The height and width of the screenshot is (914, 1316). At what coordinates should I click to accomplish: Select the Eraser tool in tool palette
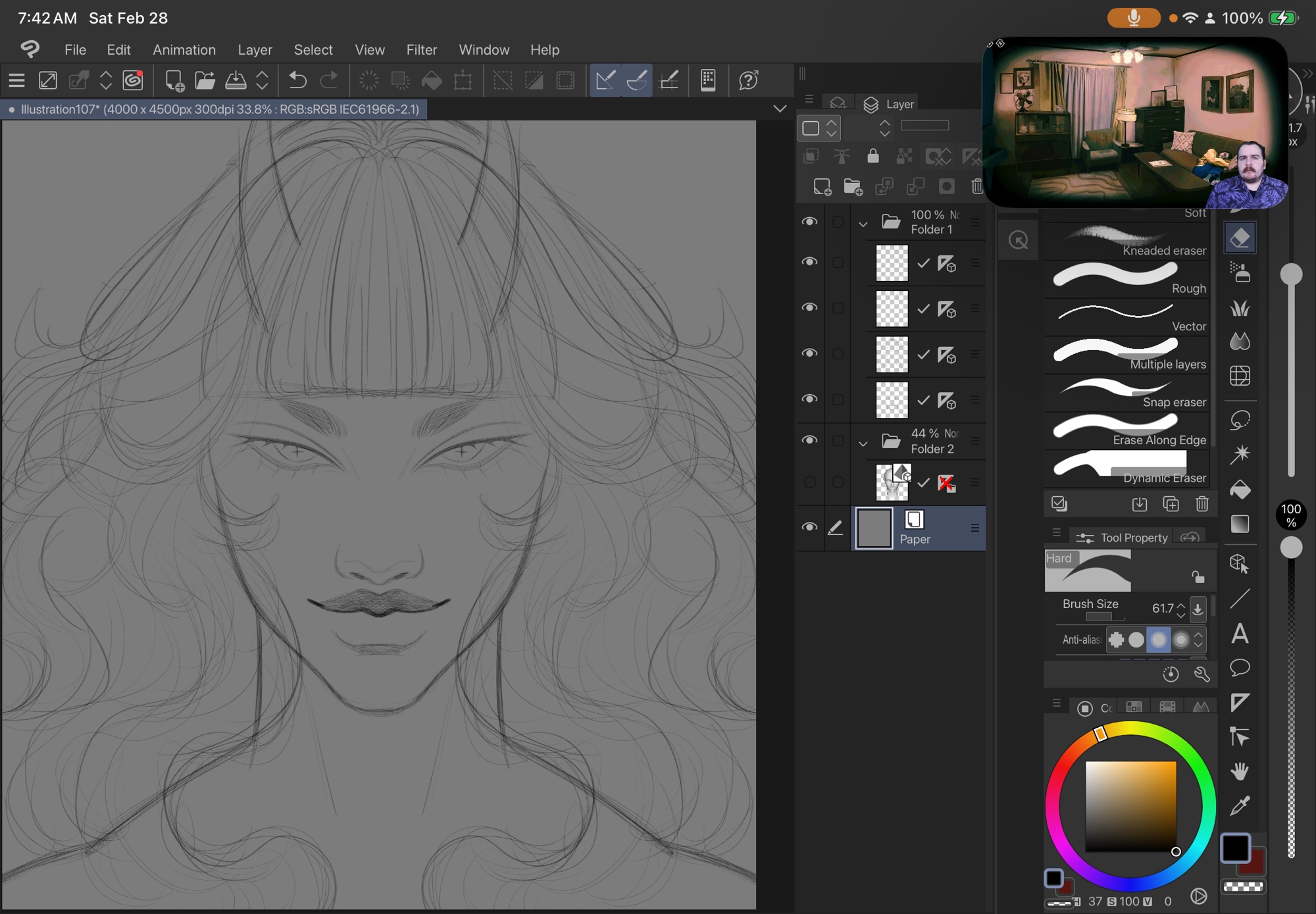[x=1240, y=238]
